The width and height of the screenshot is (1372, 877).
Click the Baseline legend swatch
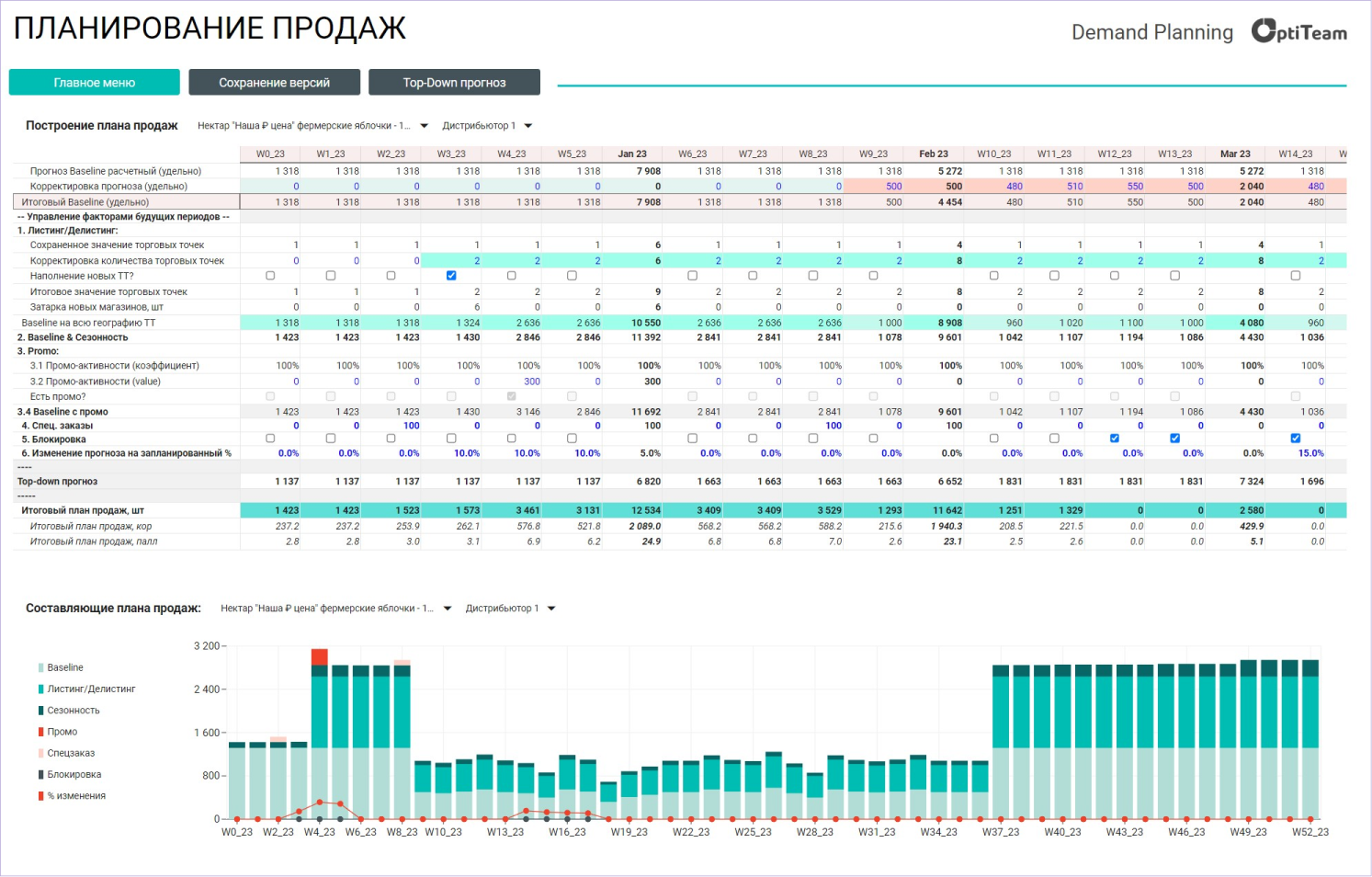(x=41, y=667)
